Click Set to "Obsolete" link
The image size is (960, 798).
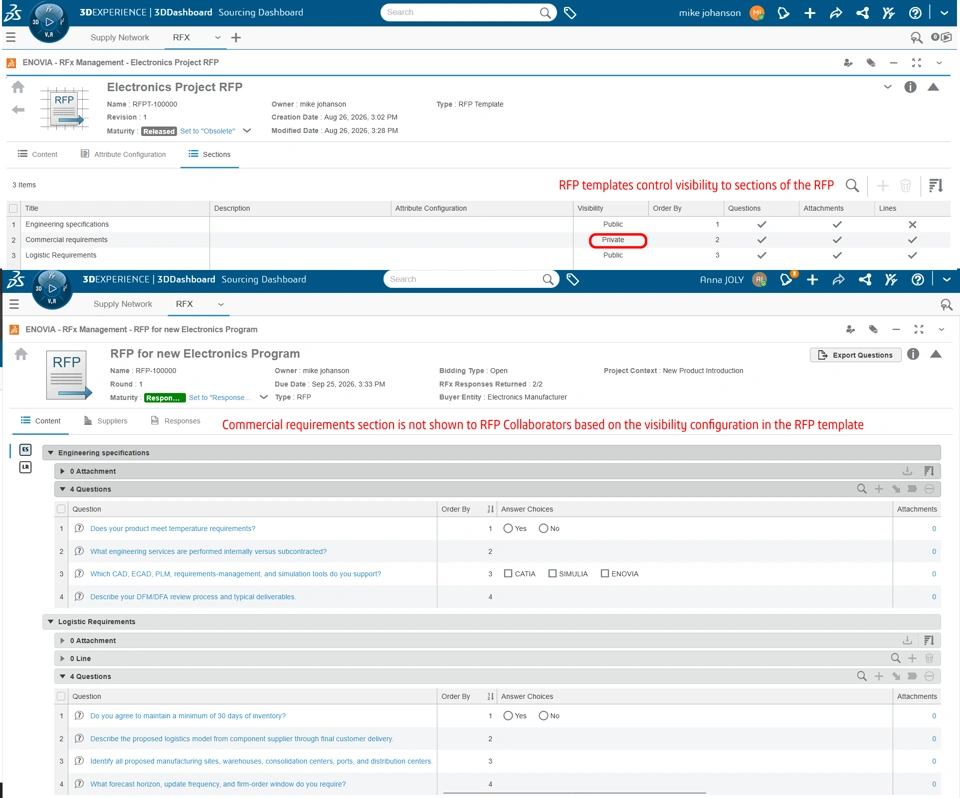208,131
